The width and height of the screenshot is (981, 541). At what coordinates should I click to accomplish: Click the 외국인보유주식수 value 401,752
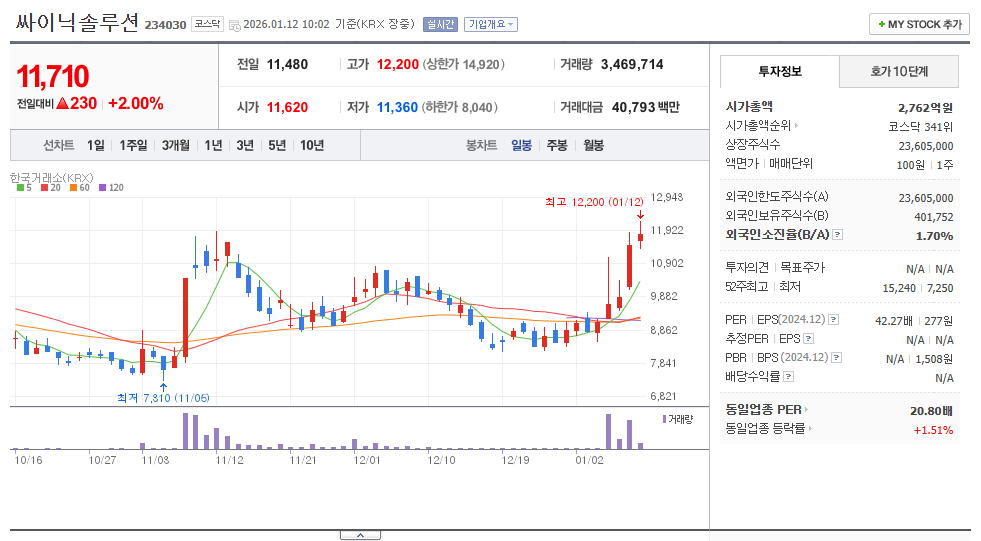933,217
